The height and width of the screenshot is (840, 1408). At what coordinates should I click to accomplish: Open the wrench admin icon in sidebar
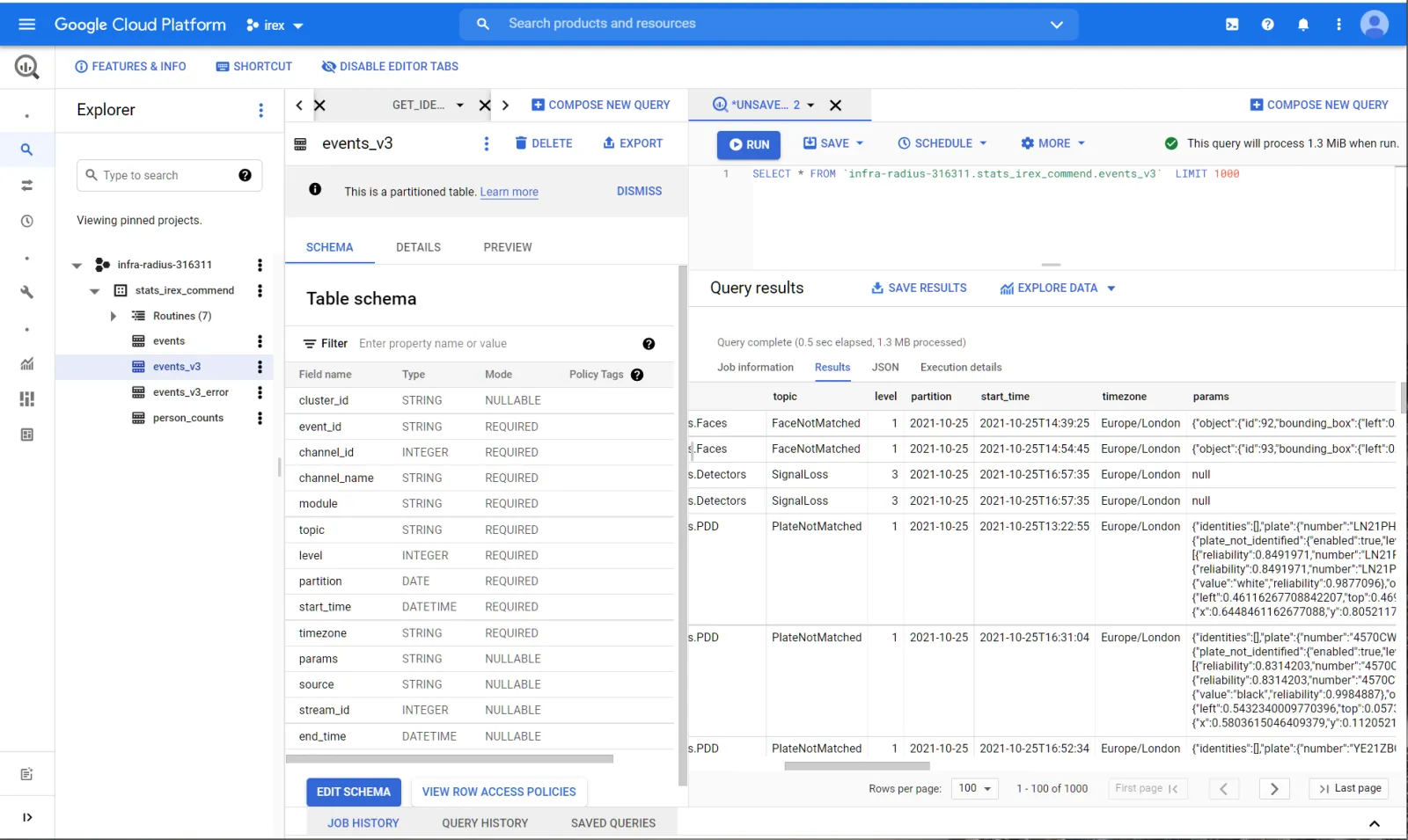(x=27, y=292)
